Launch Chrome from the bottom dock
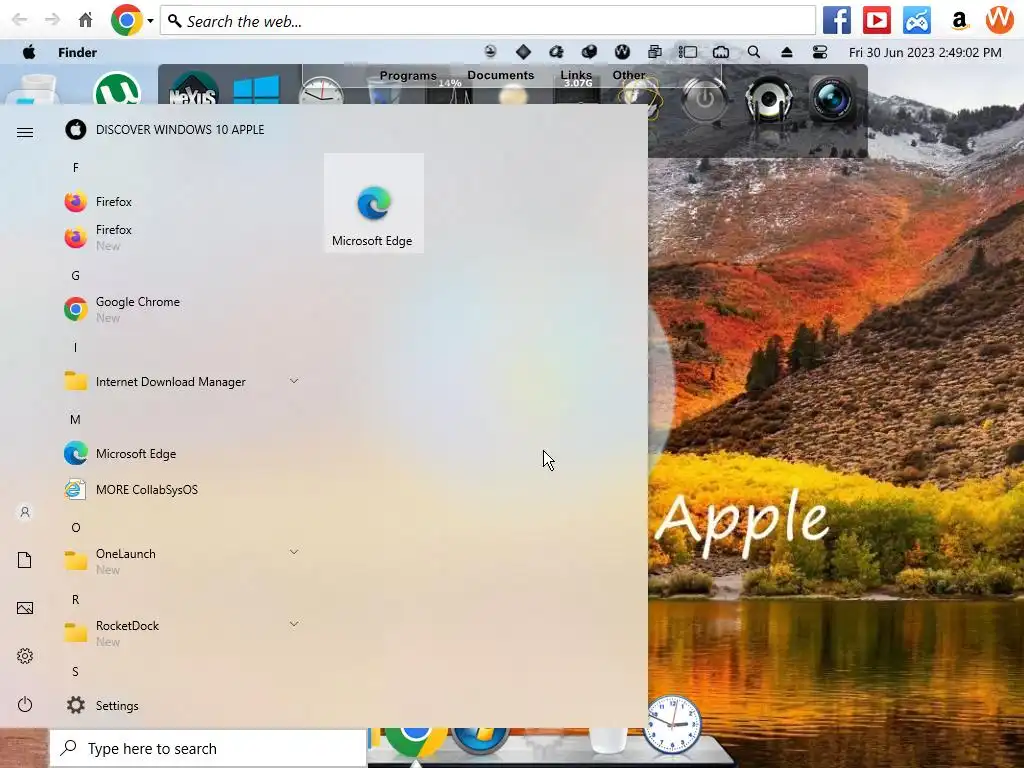Screen dimensions: 1024x768 point(415,744)
